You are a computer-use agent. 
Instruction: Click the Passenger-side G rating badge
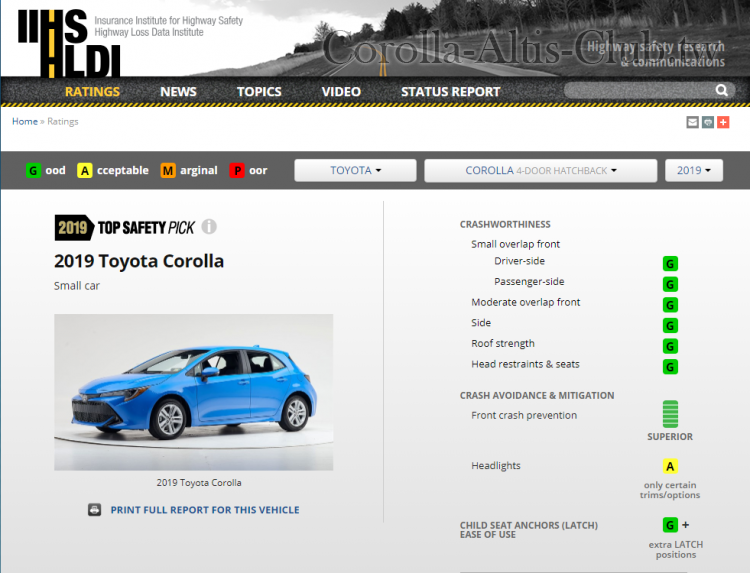[x=670, y=284]
